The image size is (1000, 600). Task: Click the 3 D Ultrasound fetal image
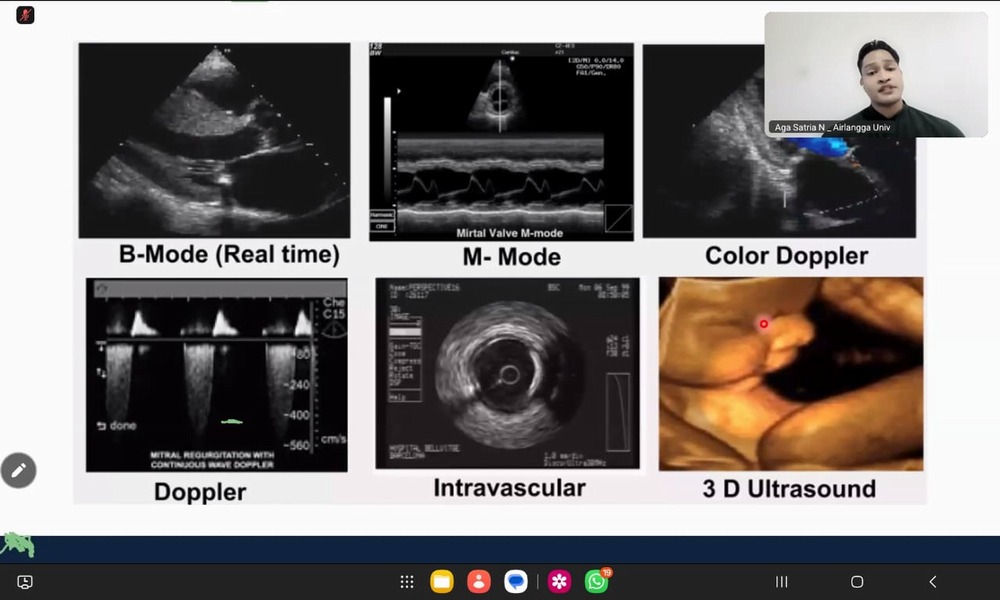pyautogui.click(x=790, y=373)
